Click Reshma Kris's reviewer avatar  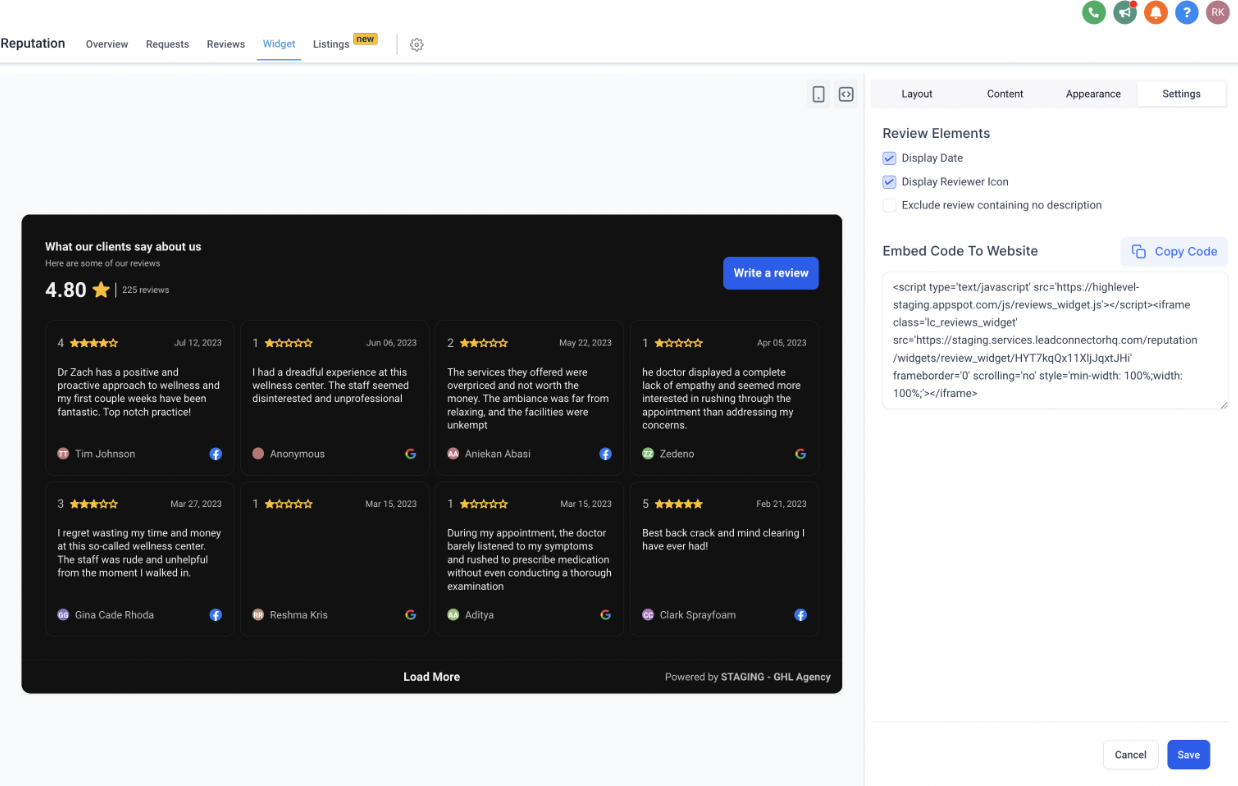coord(258,615)
